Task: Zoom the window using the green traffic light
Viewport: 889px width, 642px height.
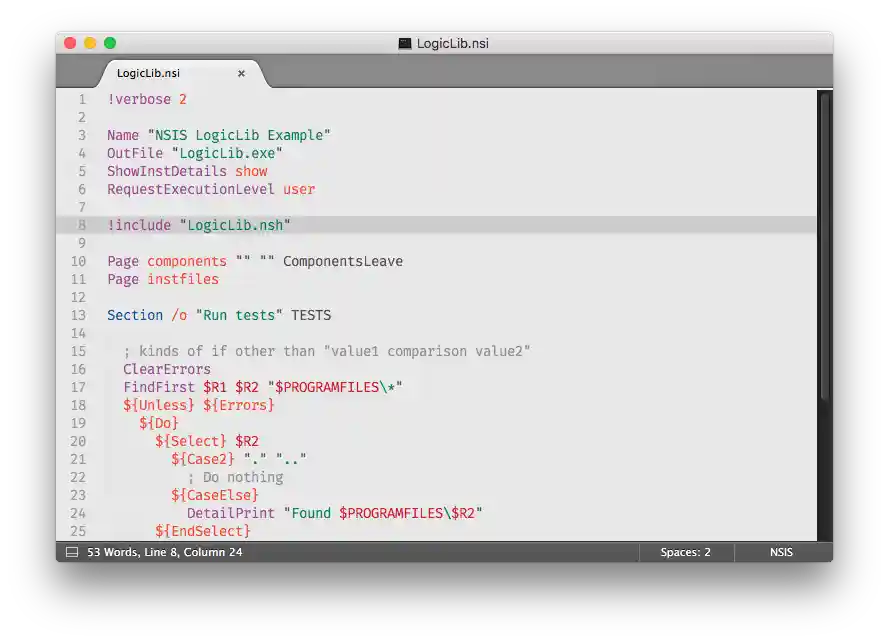Action: [109, 43]
